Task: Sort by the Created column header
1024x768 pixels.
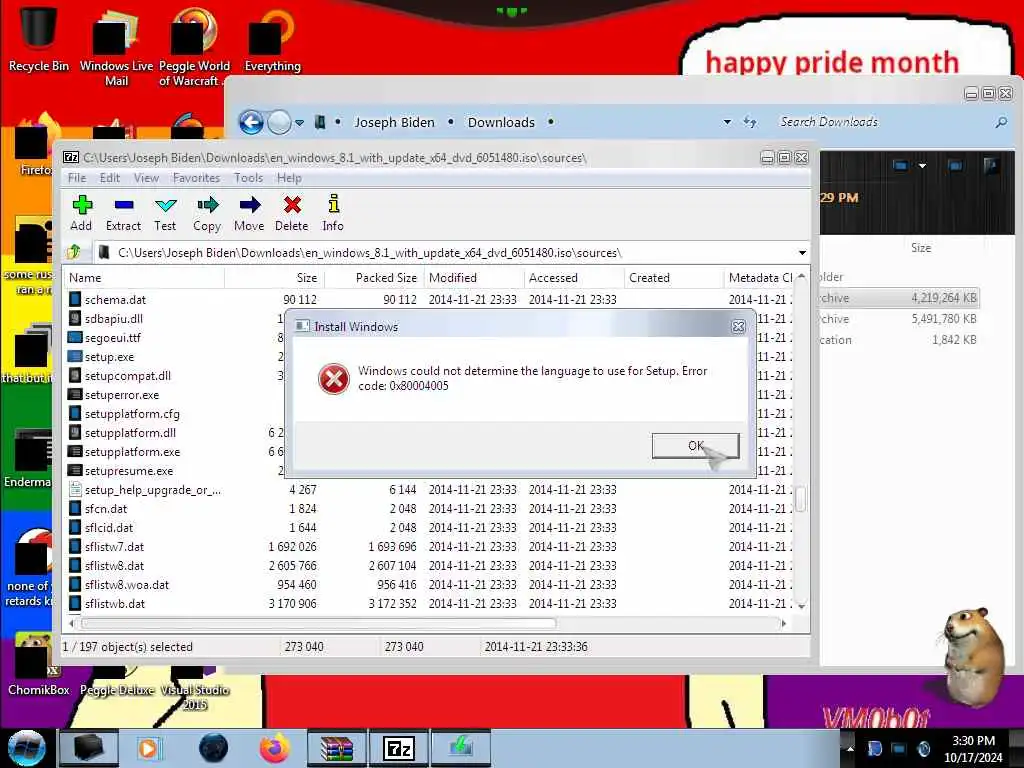Action: point(674,278)
